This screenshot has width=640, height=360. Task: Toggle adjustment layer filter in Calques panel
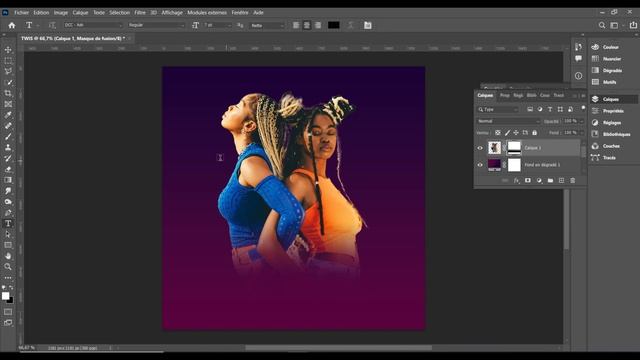coord(540,109)
